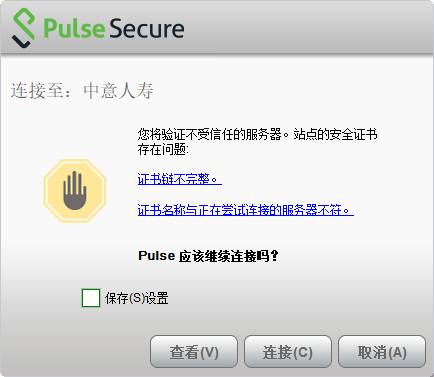Select the 中意人寿 connection name

coord(118,91)
